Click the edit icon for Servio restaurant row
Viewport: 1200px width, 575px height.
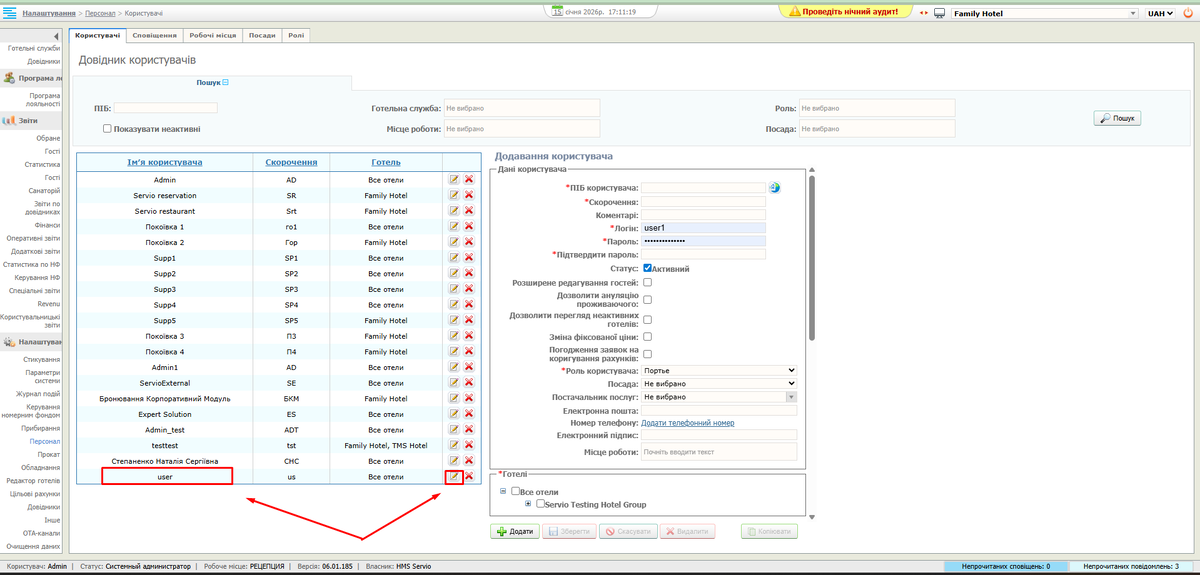point(454,211)
